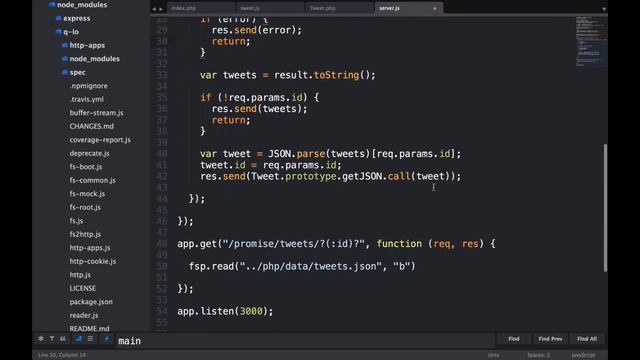The image size is (640, 360).
Task: Toggle wrap search option
Action: (79, 339)
